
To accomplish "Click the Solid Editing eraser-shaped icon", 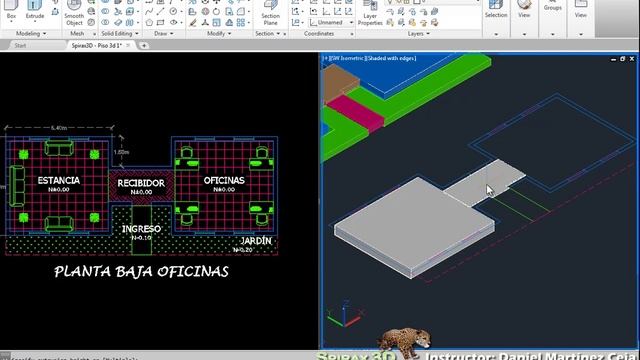I will (x=118, y=22).
